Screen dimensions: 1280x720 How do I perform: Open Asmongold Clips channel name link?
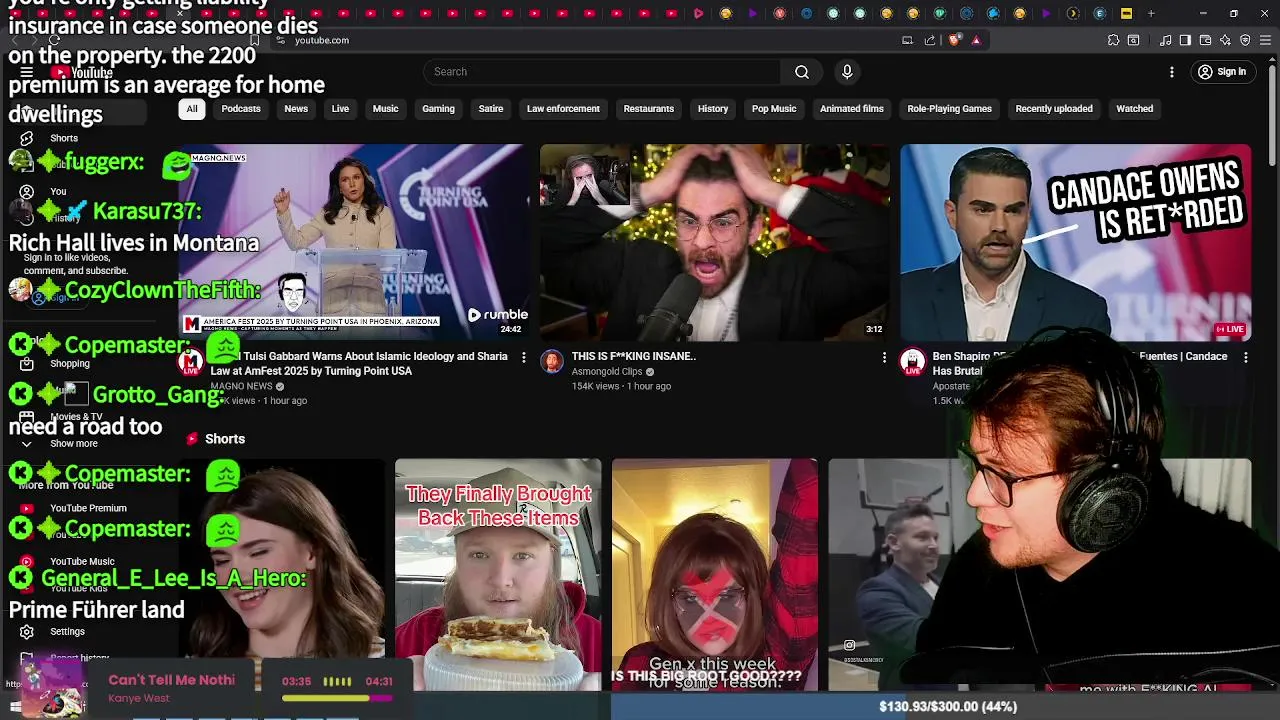pyautogui.click(x=607, y=372)
